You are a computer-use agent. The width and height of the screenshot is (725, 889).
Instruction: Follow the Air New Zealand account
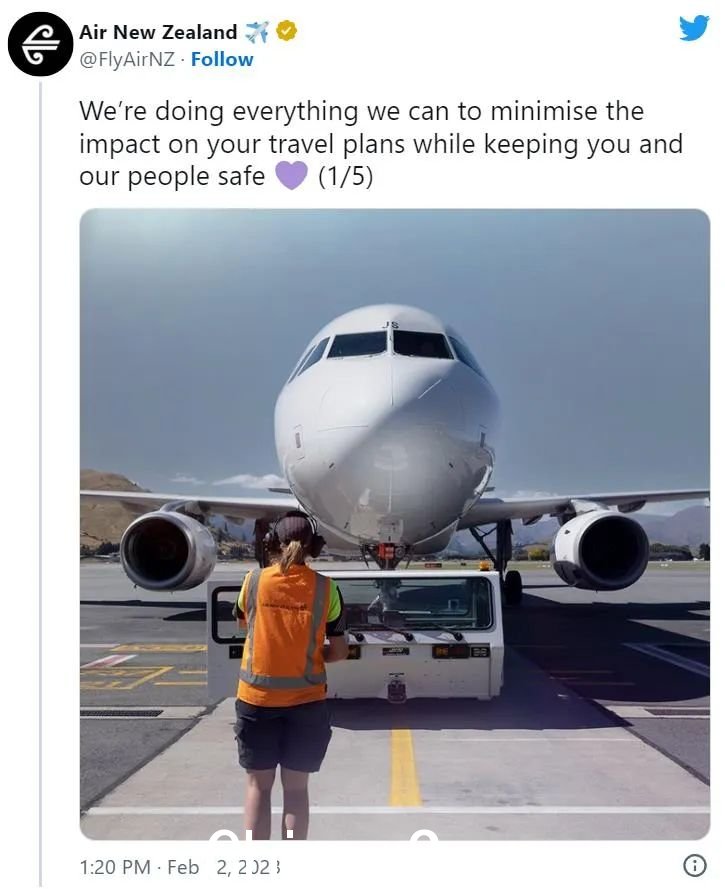(222, 60)
